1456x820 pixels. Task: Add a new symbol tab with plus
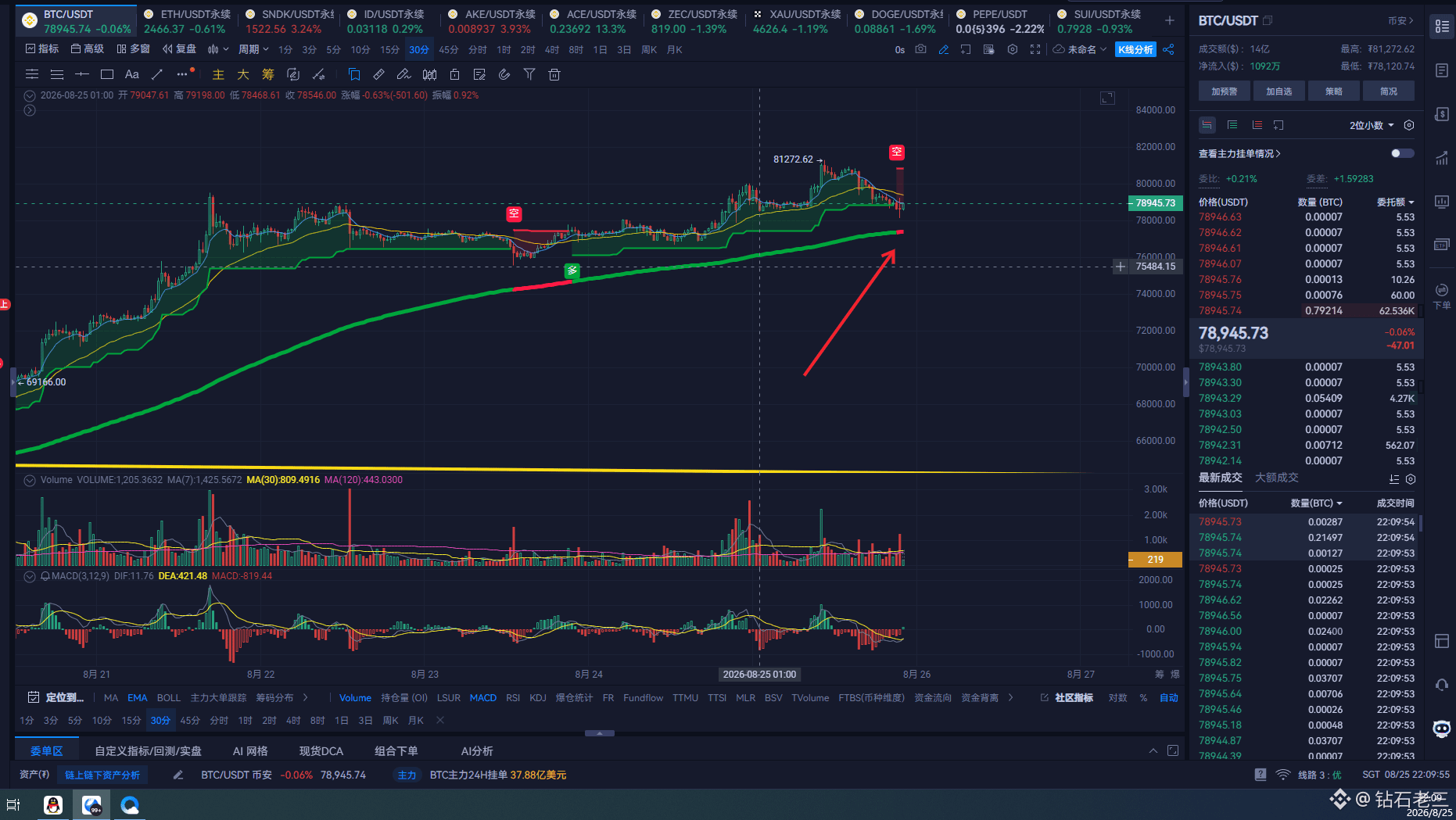click(x=1169, y=20)
